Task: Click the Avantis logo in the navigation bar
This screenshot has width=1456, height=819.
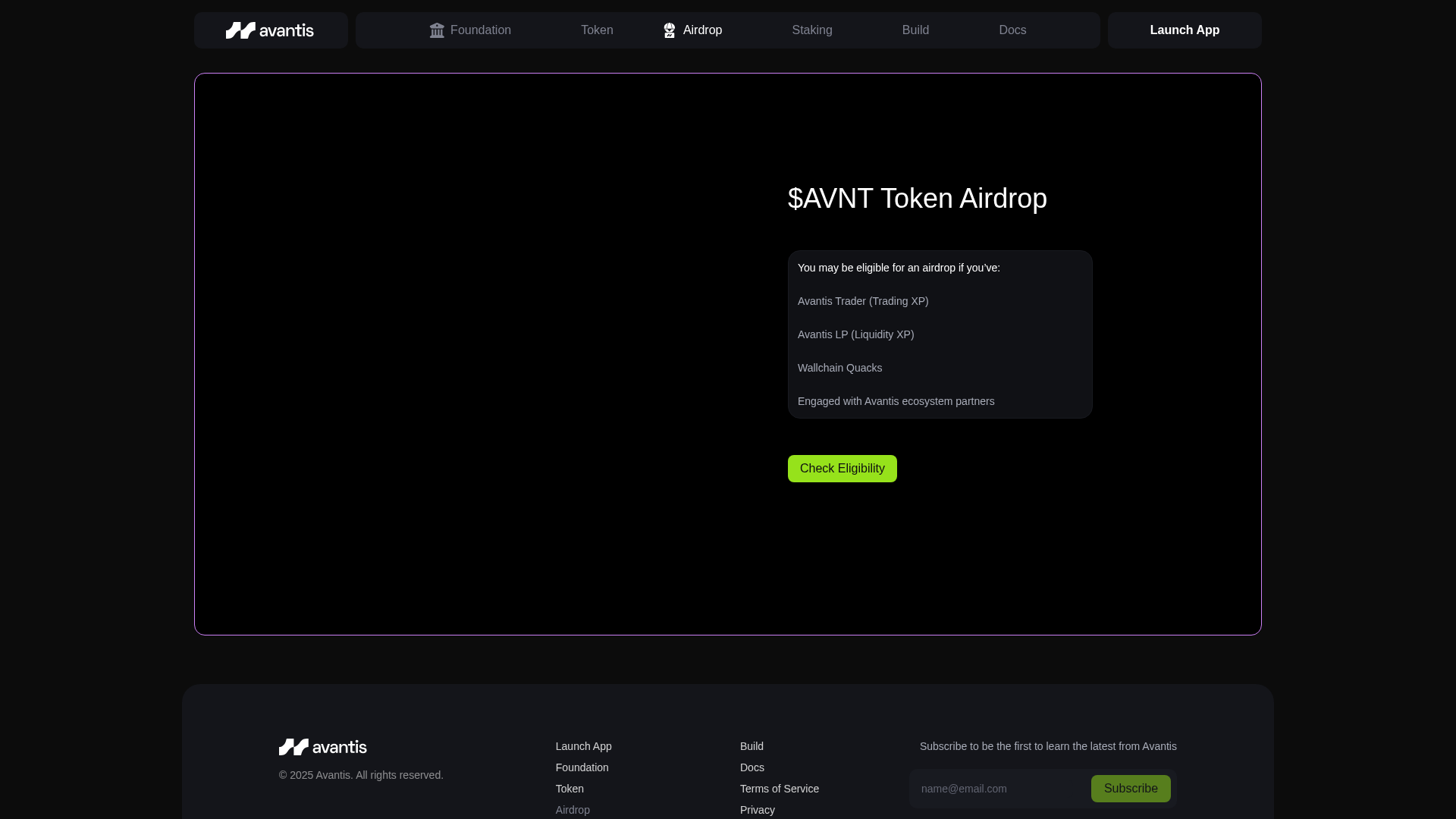Action: click(x=270, y=30)
